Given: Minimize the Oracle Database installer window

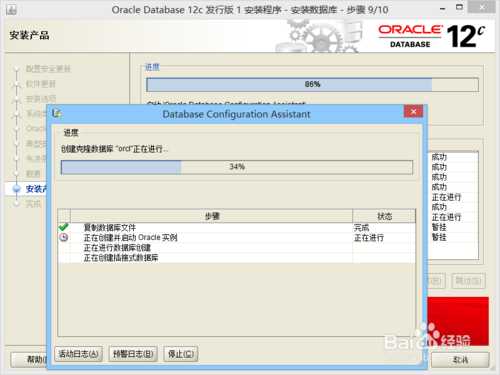Looking at the screenshot, I should pyautogui.click(x=443, y=8).
